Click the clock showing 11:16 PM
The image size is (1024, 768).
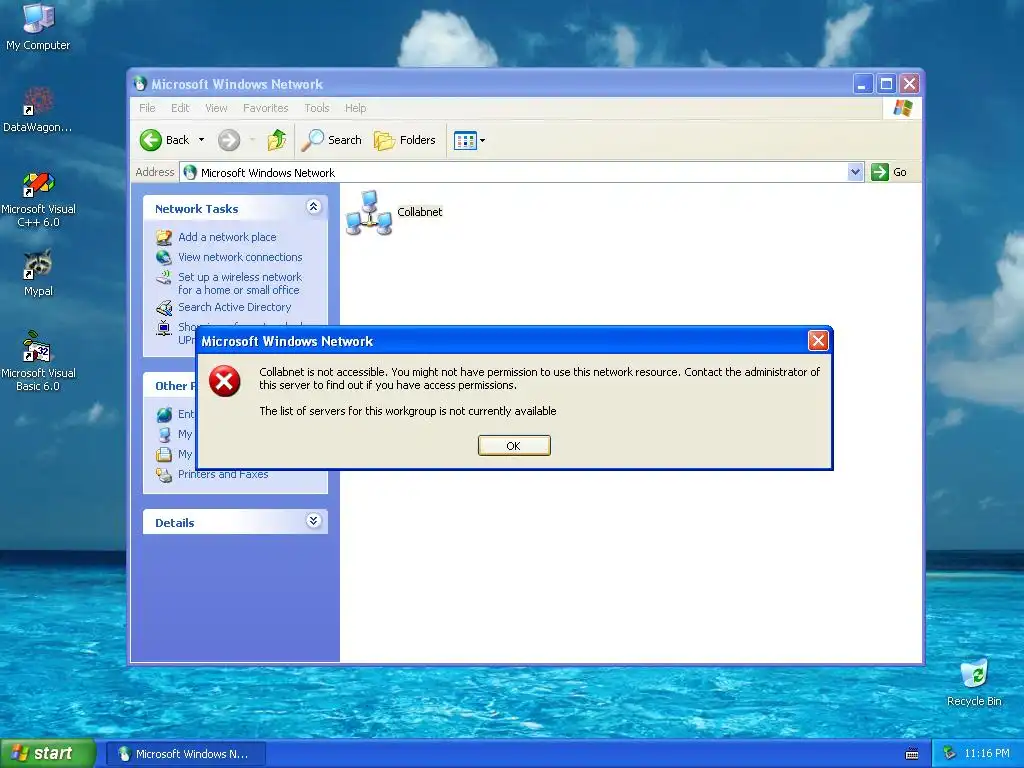987,754
